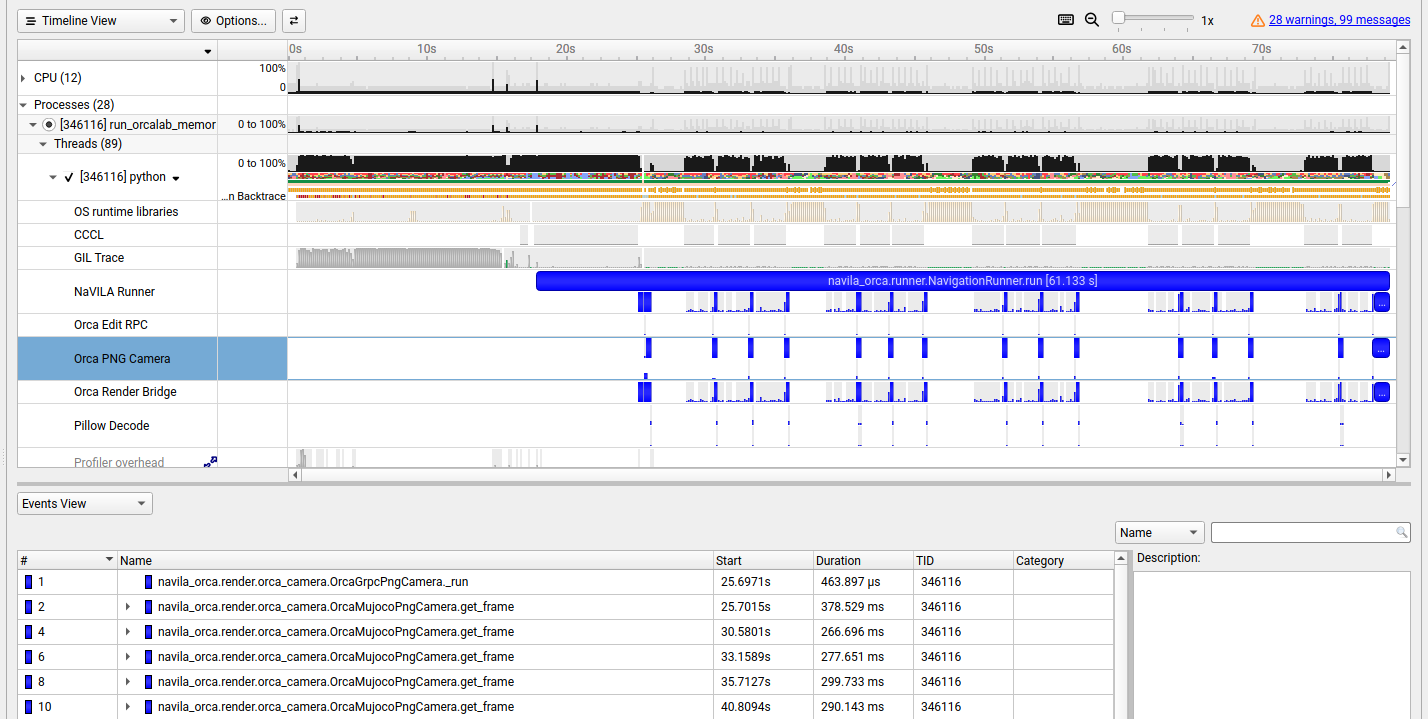
Task: Click the orange warning triangle icon
Action: pos(1258,20)
